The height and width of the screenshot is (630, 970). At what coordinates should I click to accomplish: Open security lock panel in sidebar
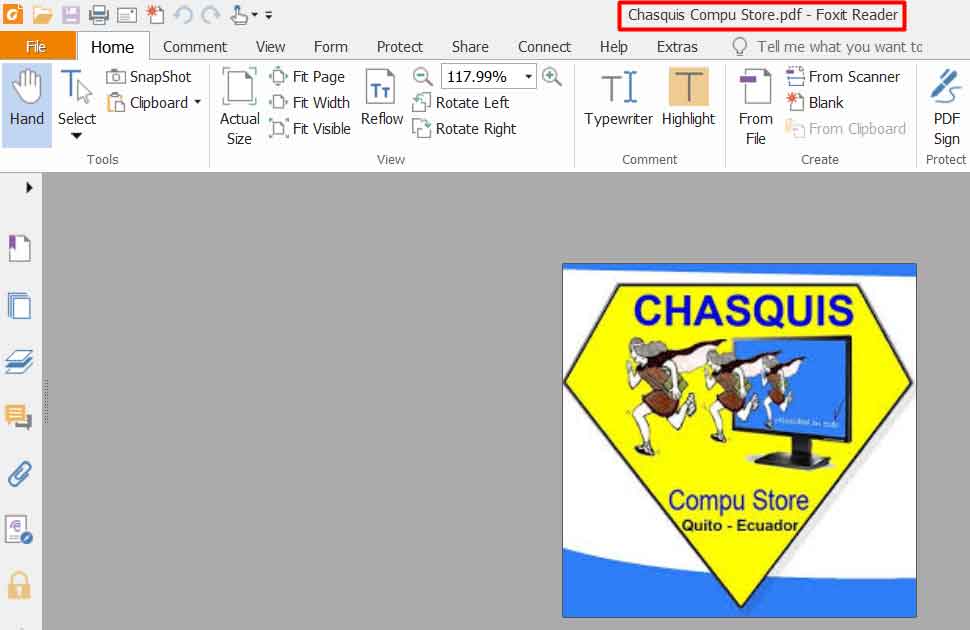pos(19,585)
